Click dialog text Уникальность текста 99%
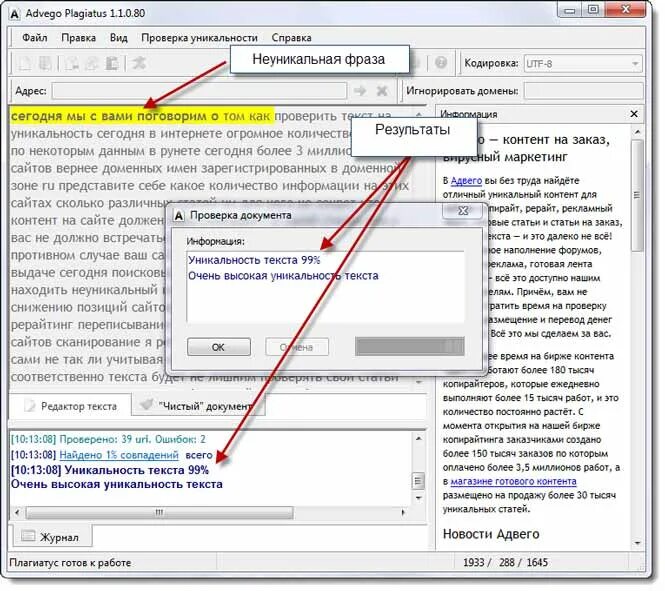 [254, 260]
